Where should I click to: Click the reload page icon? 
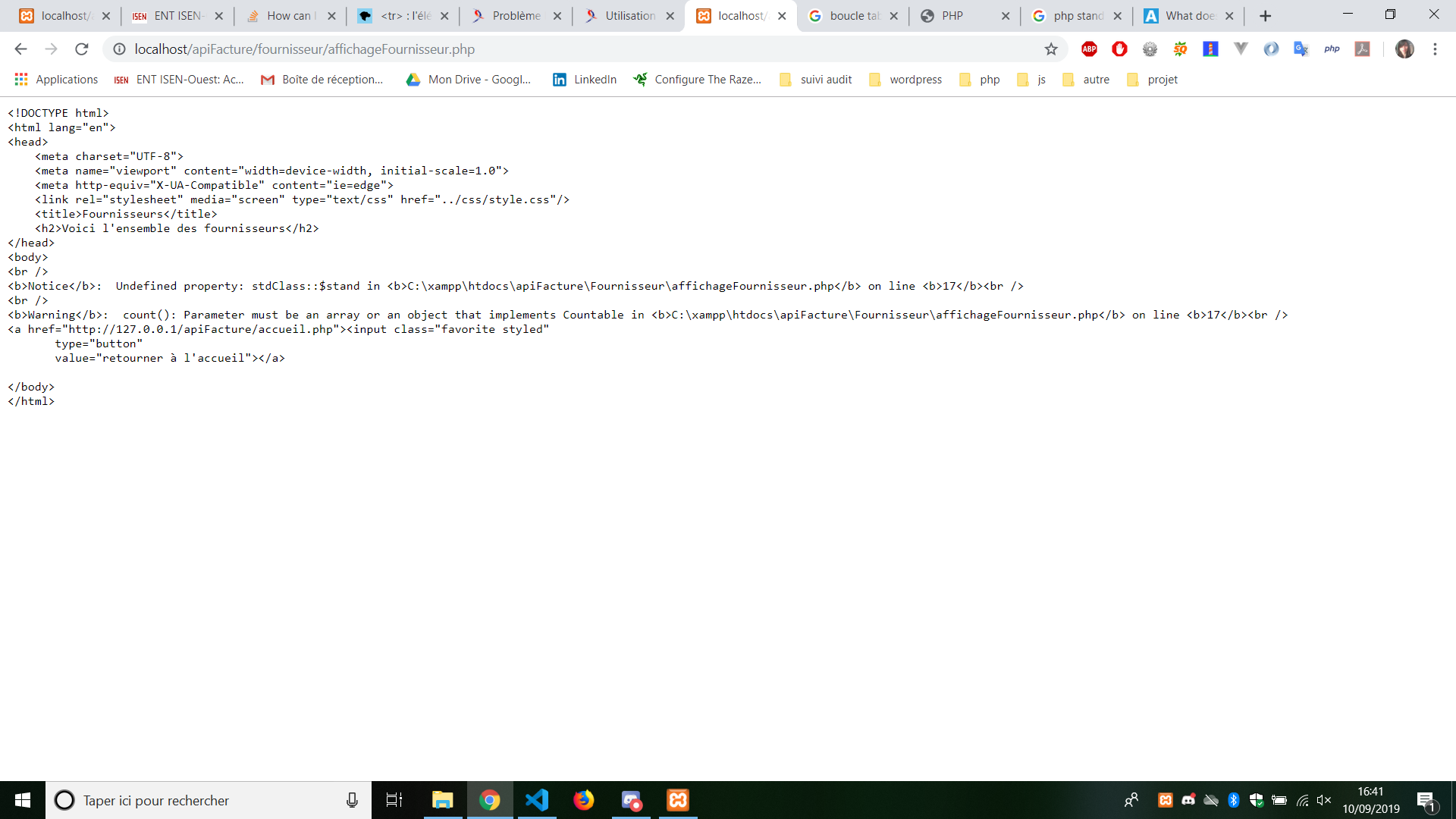pos(83,49)
